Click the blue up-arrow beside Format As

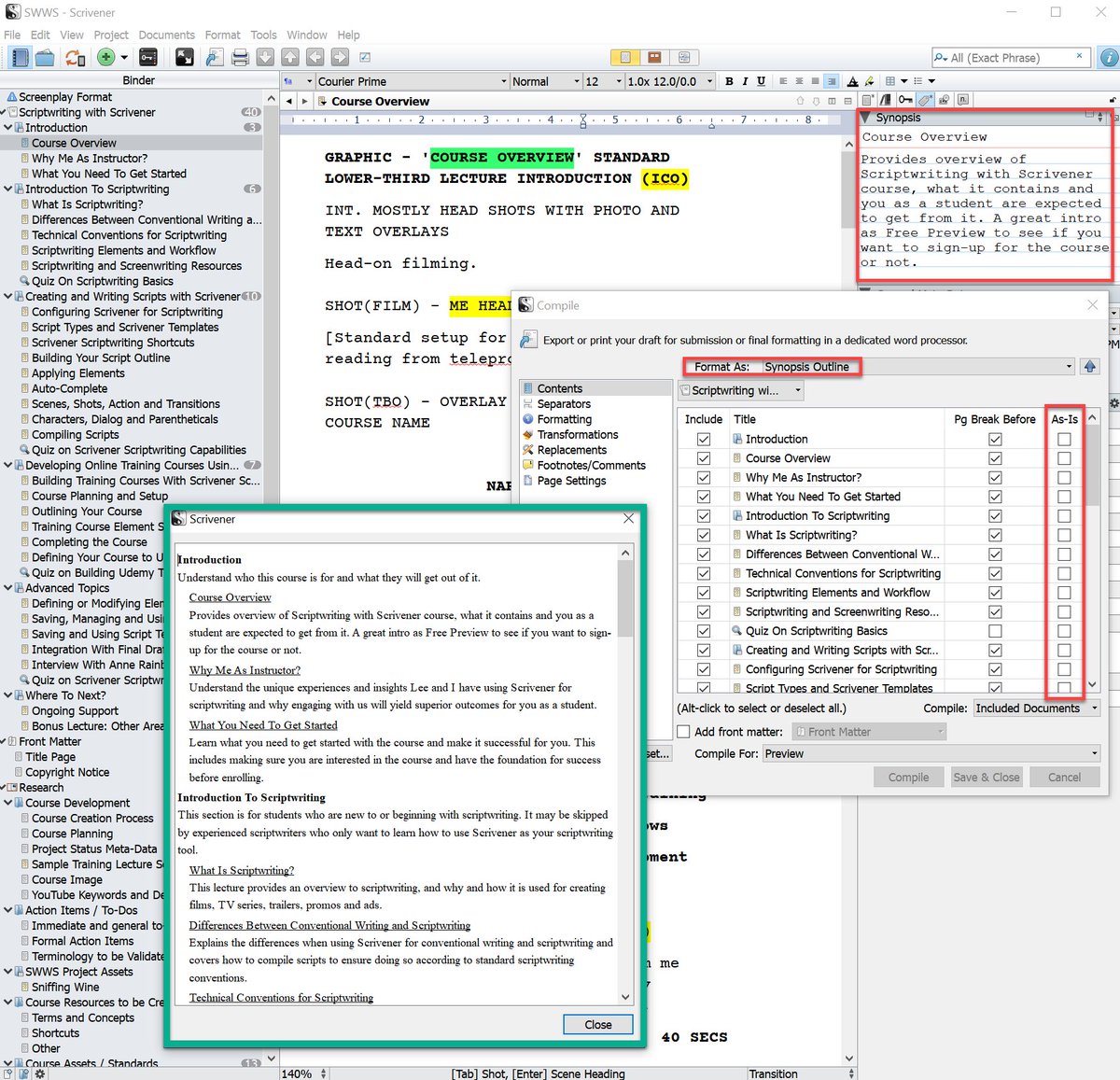tap(1089, 367)
